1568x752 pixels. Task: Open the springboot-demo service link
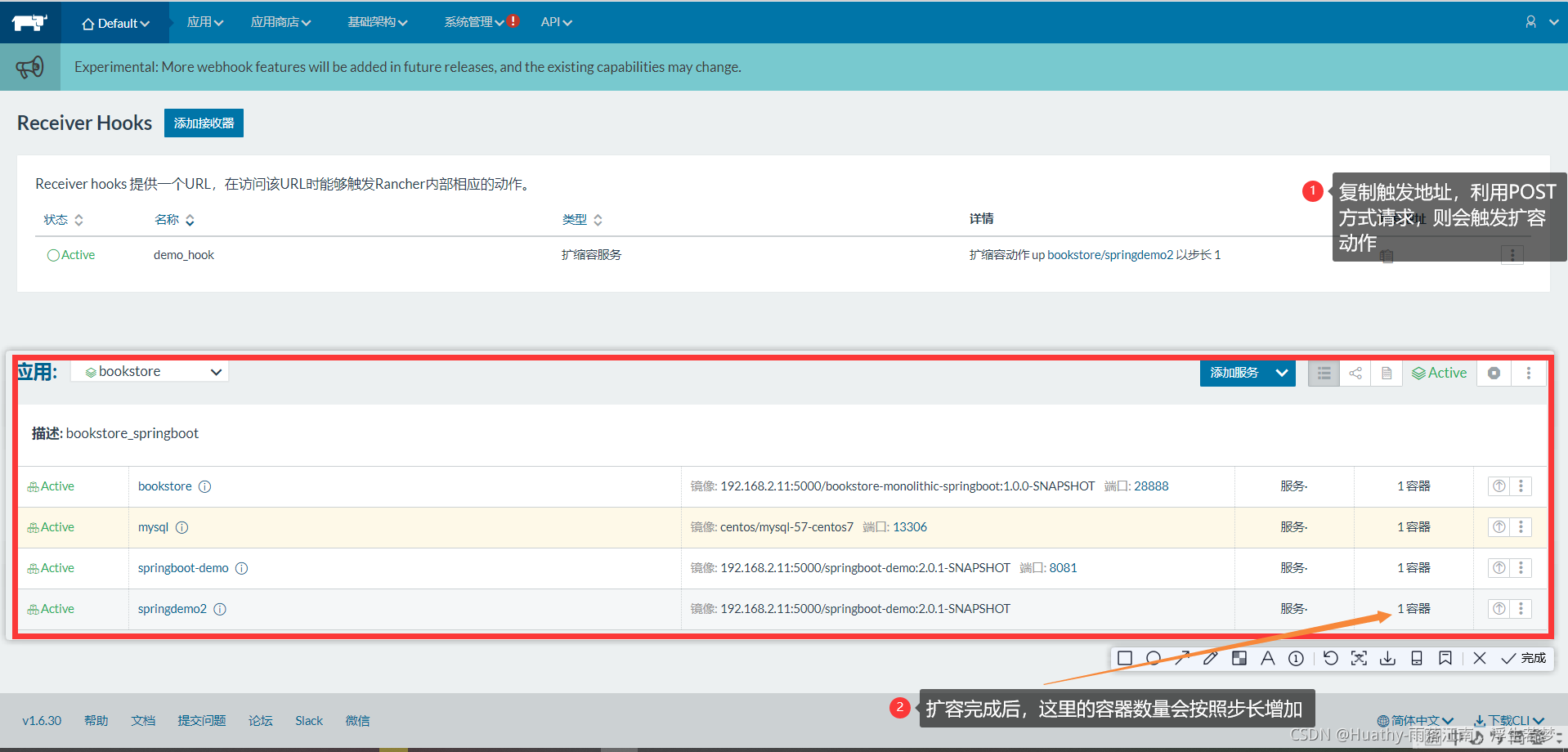(x=183, y=568)
